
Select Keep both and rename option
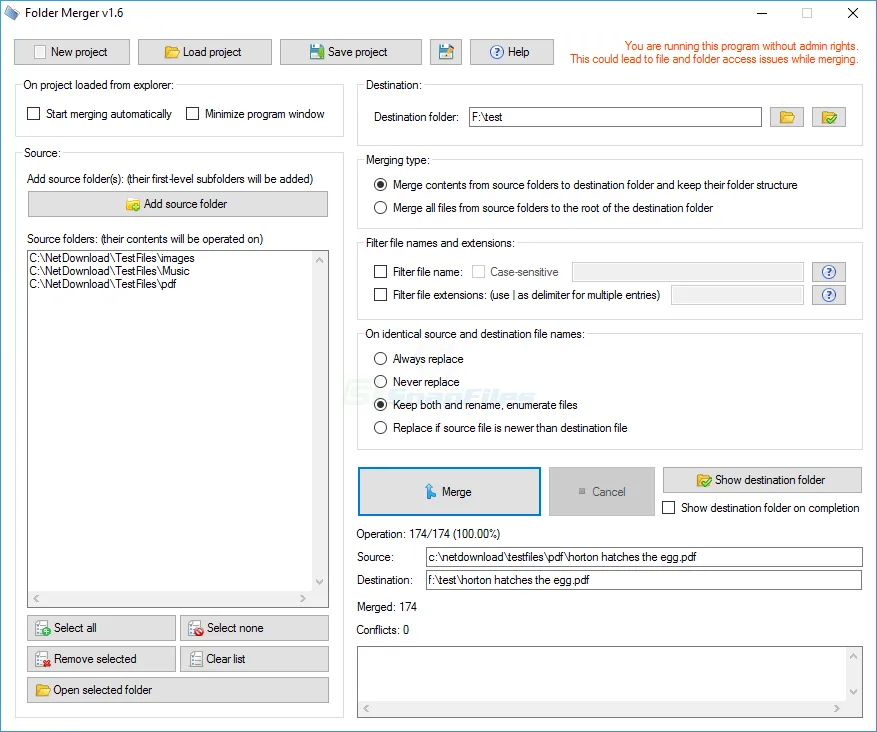pyautogui.click(x=380, y=404)
